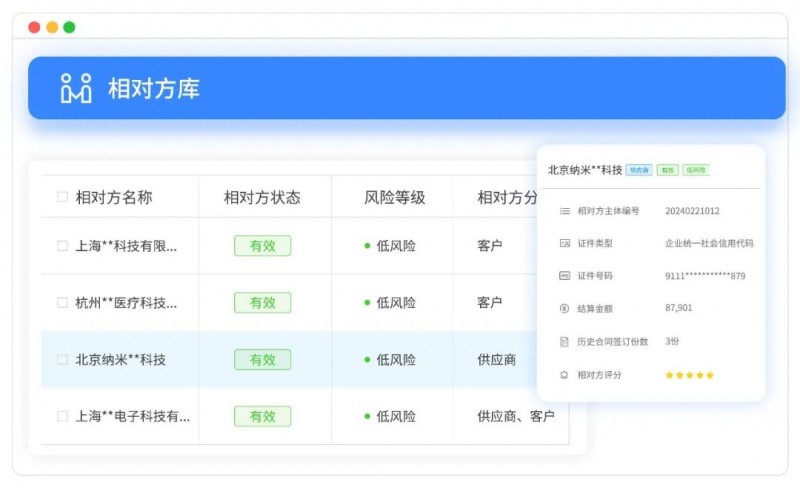The image size is (800, 488).
Task: Click the 有效 badge in 北京纳米 row
Action: tap(262, 359)
